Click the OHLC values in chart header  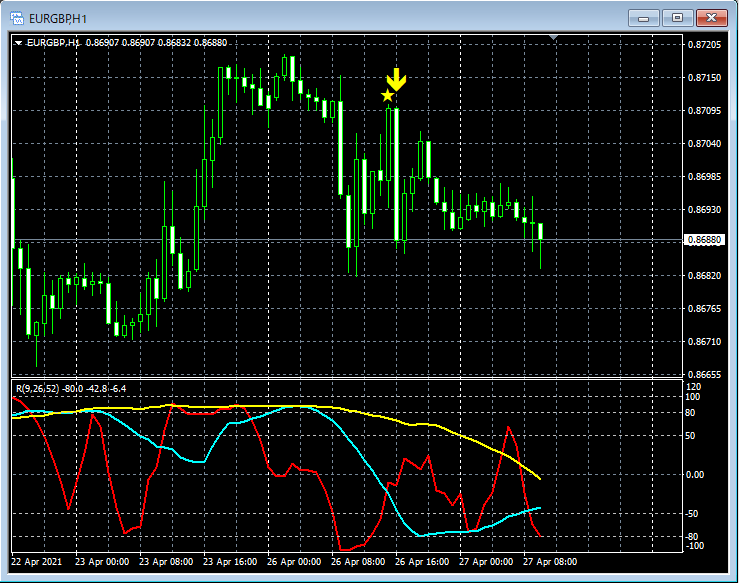(x=156, y=43)
